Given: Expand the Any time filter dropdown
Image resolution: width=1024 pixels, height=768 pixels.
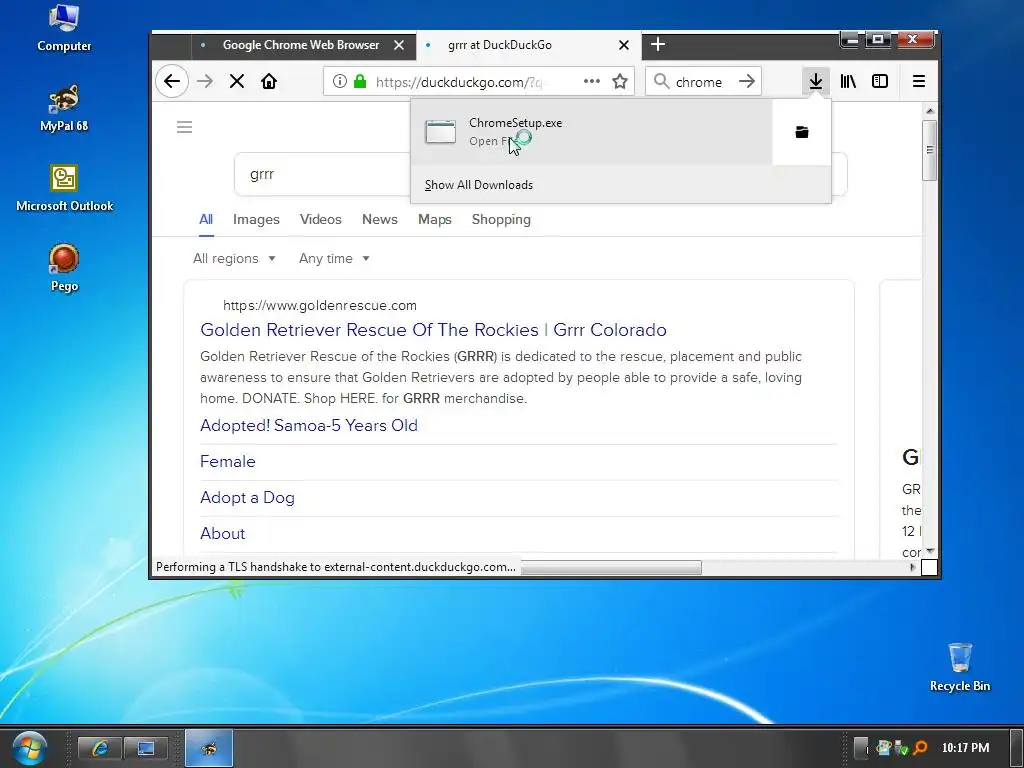Looking at the screenshot, I should pos(334,259).
